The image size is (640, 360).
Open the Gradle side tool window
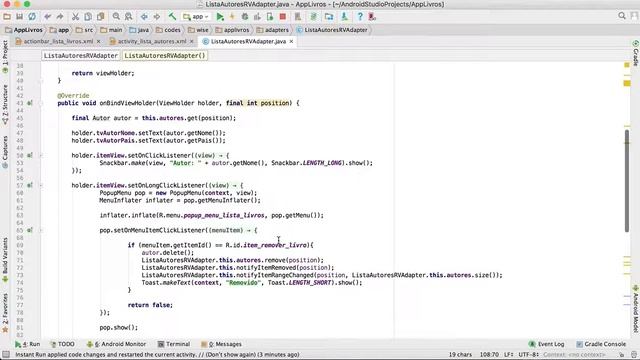636,53
